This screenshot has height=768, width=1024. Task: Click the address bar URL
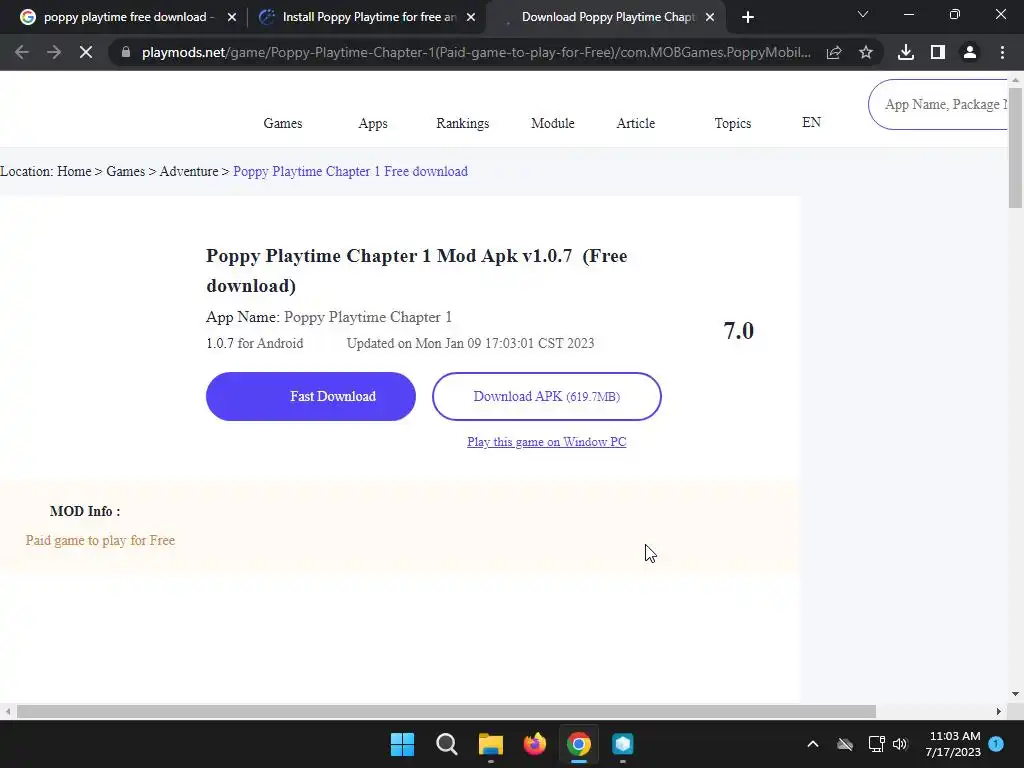coord(476,52)
